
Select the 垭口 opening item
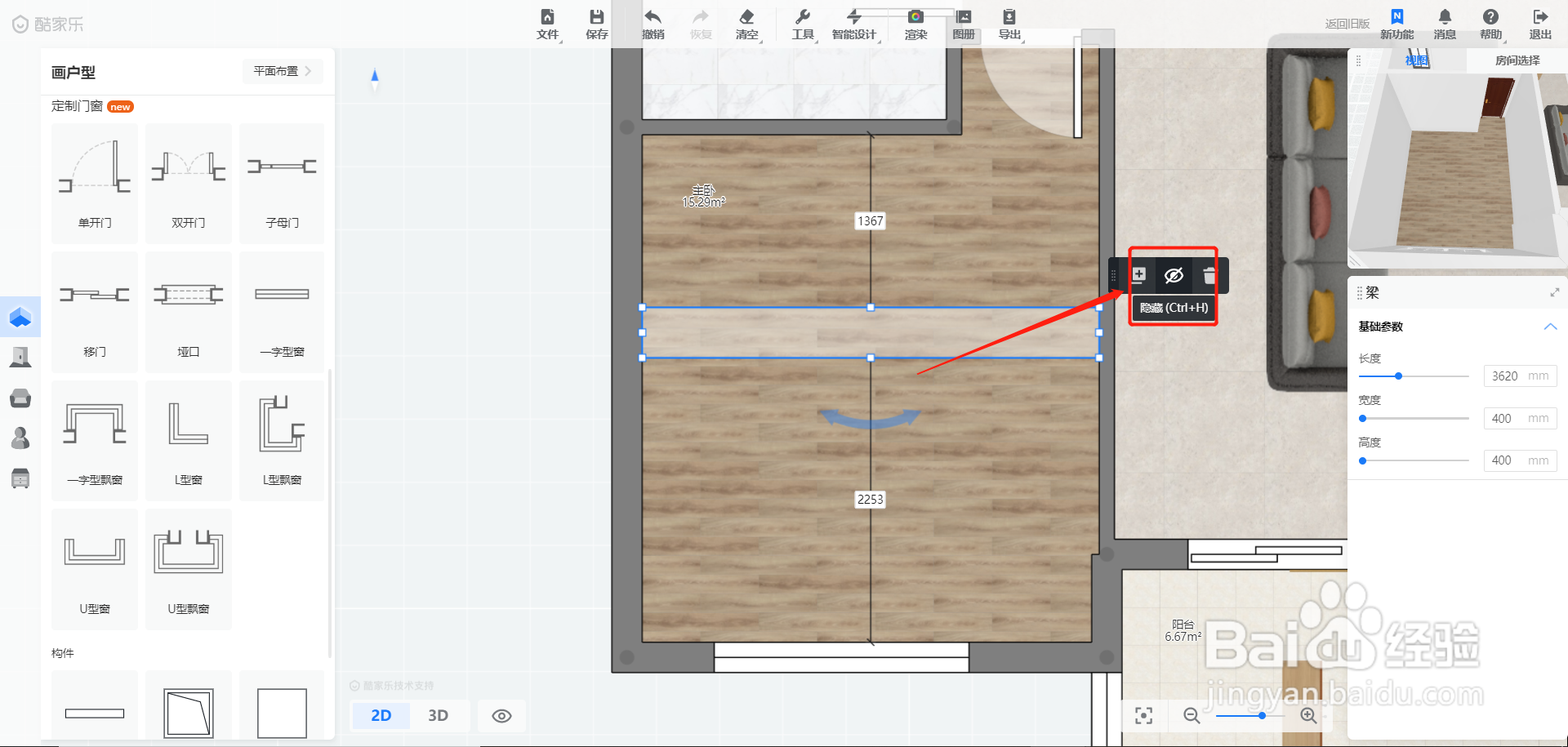point(189,312)
